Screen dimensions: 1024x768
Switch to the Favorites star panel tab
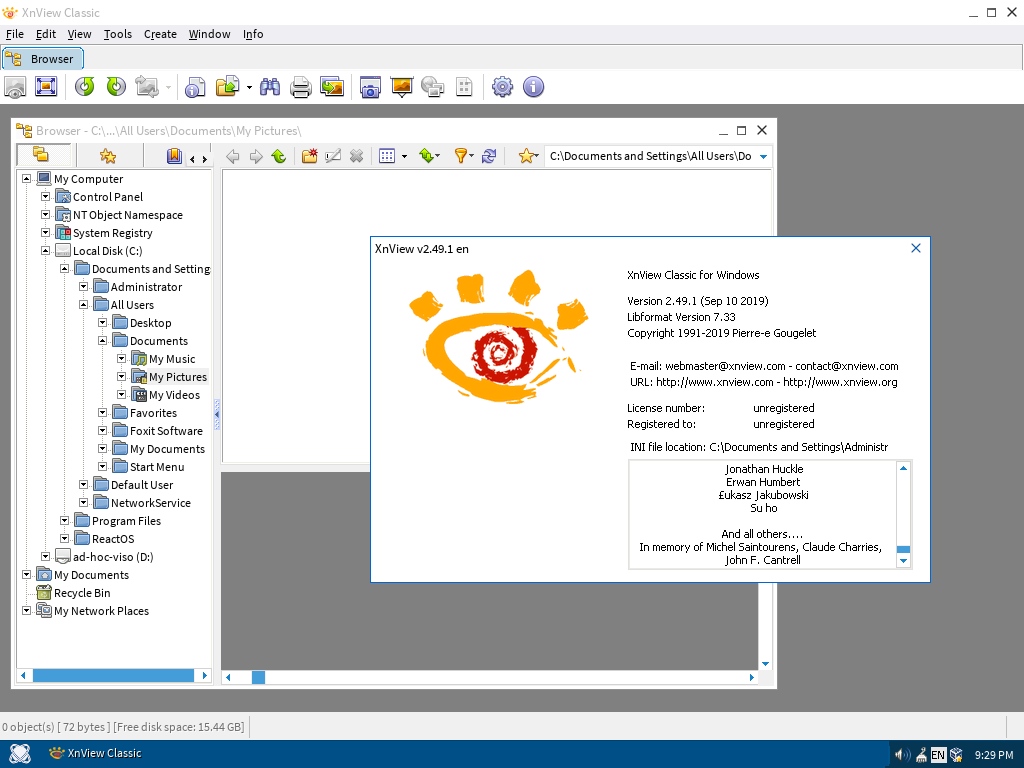click(108, 156)
